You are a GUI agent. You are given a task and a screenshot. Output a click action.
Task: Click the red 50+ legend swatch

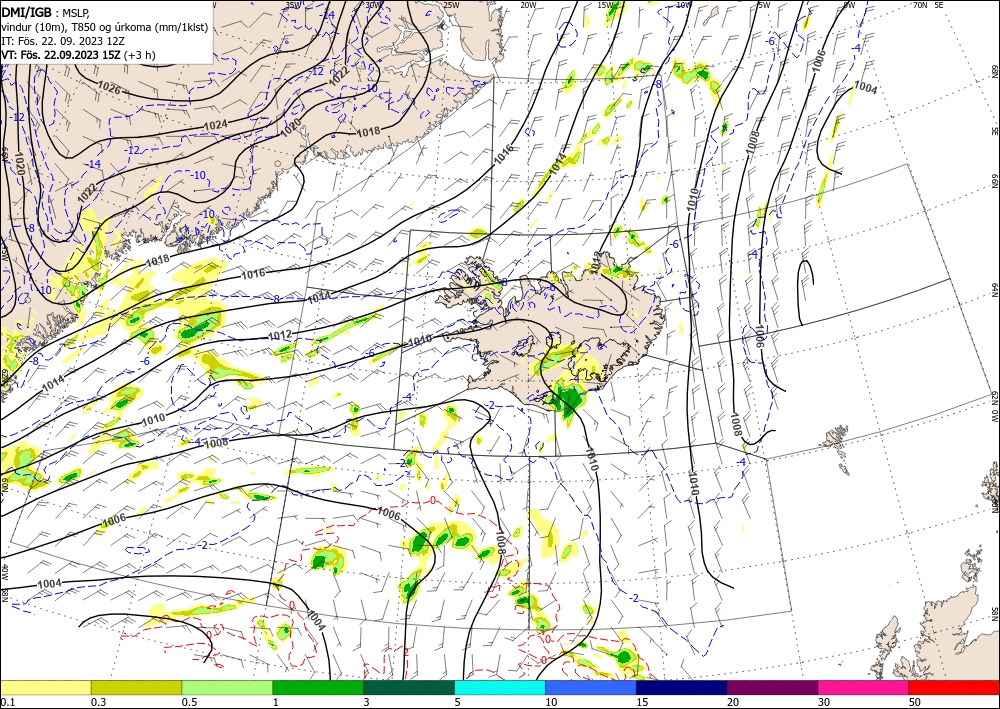point(954,687)
